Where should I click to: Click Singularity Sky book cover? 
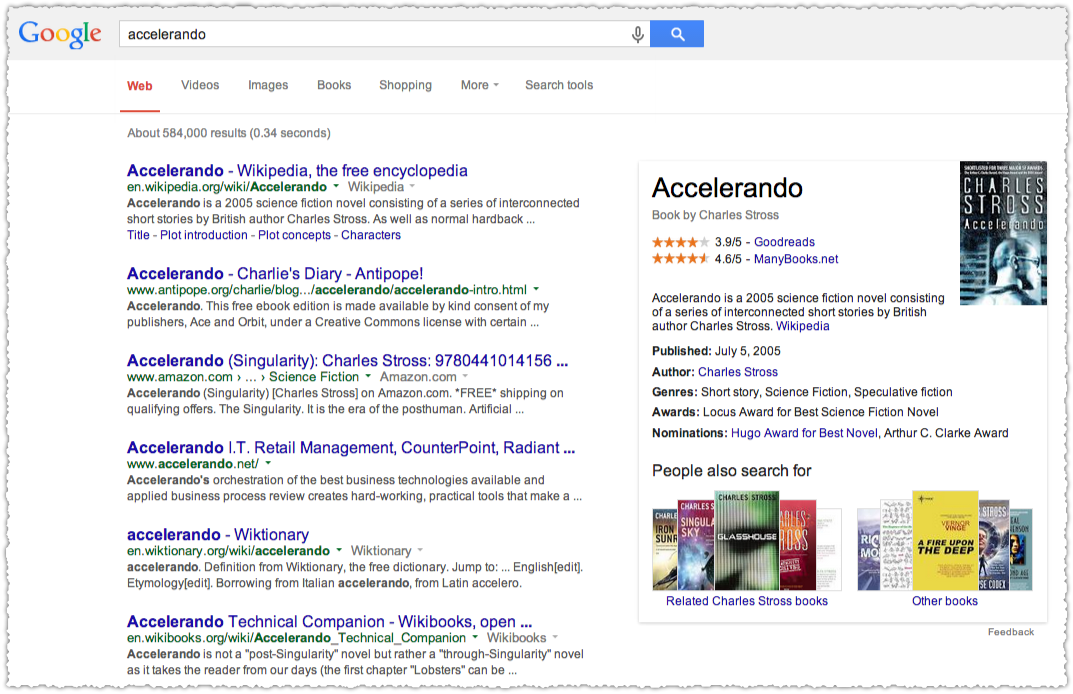coord(695,544)
